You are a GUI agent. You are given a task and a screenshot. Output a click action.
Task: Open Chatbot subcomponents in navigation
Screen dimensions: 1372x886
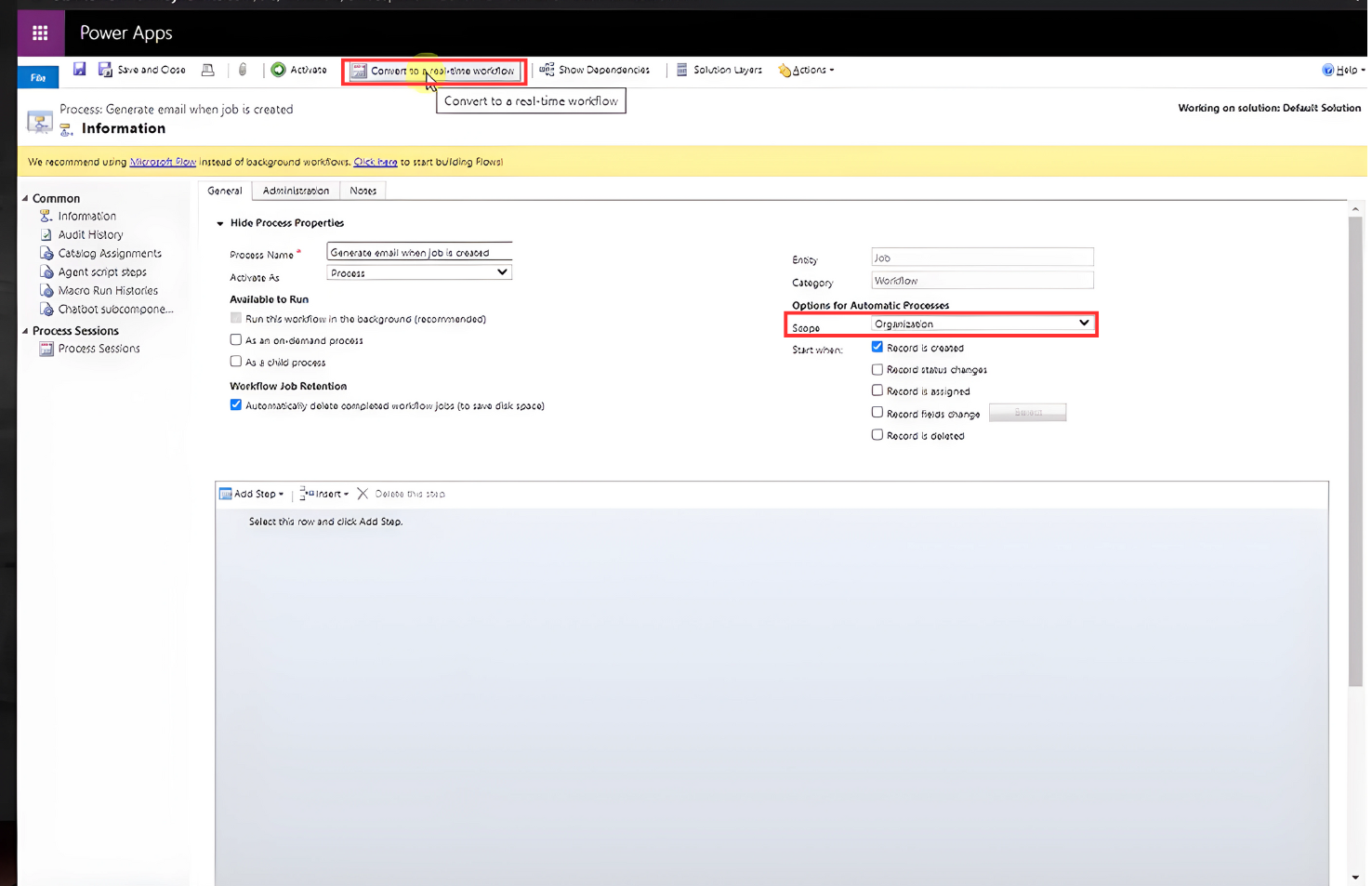[115, 309]
